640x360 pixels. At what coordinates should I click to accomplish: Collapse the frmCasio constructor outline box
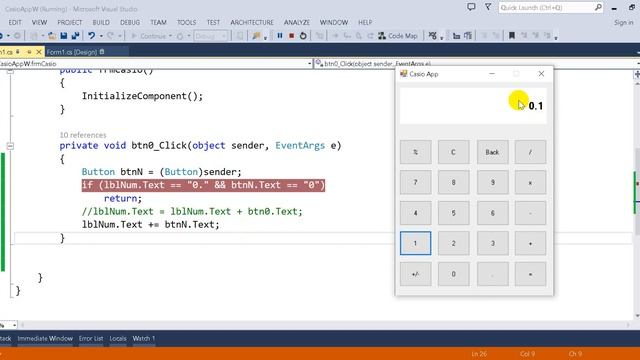[10, 71]
